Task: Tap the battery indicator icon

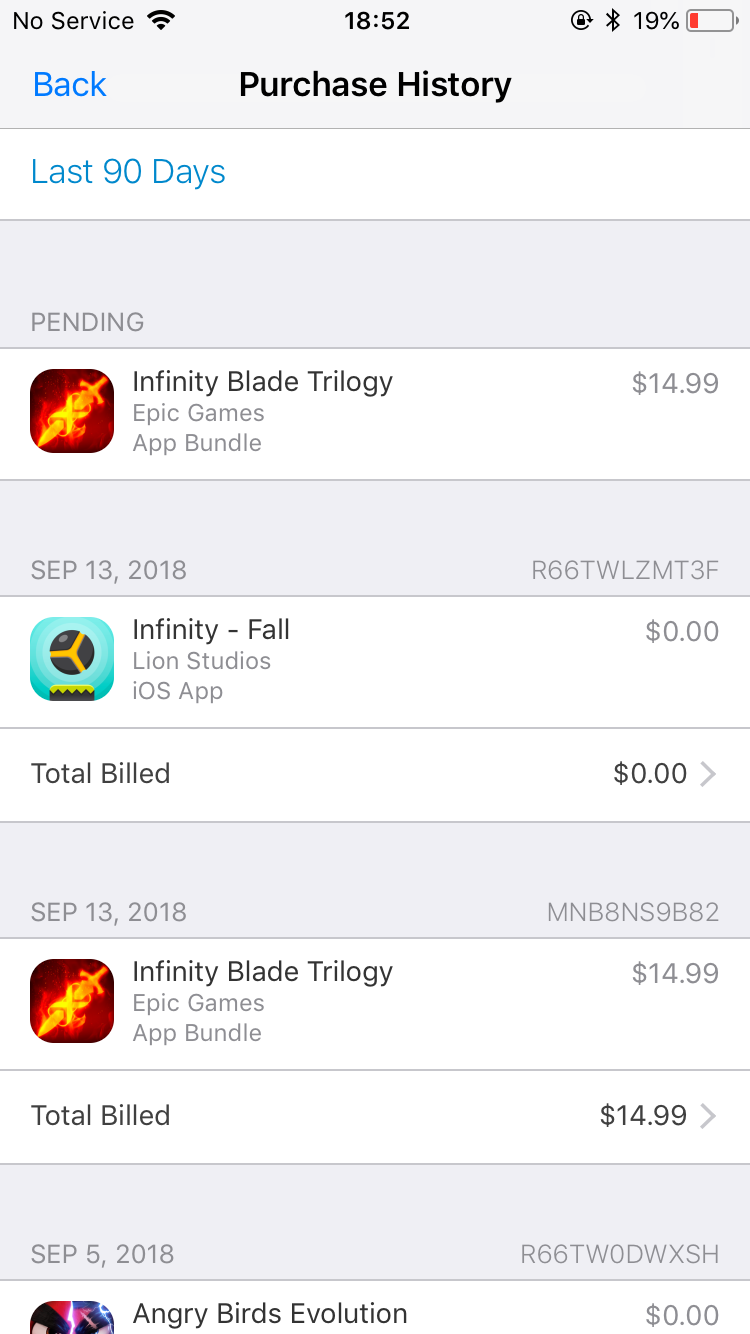Action: (711, 20)
